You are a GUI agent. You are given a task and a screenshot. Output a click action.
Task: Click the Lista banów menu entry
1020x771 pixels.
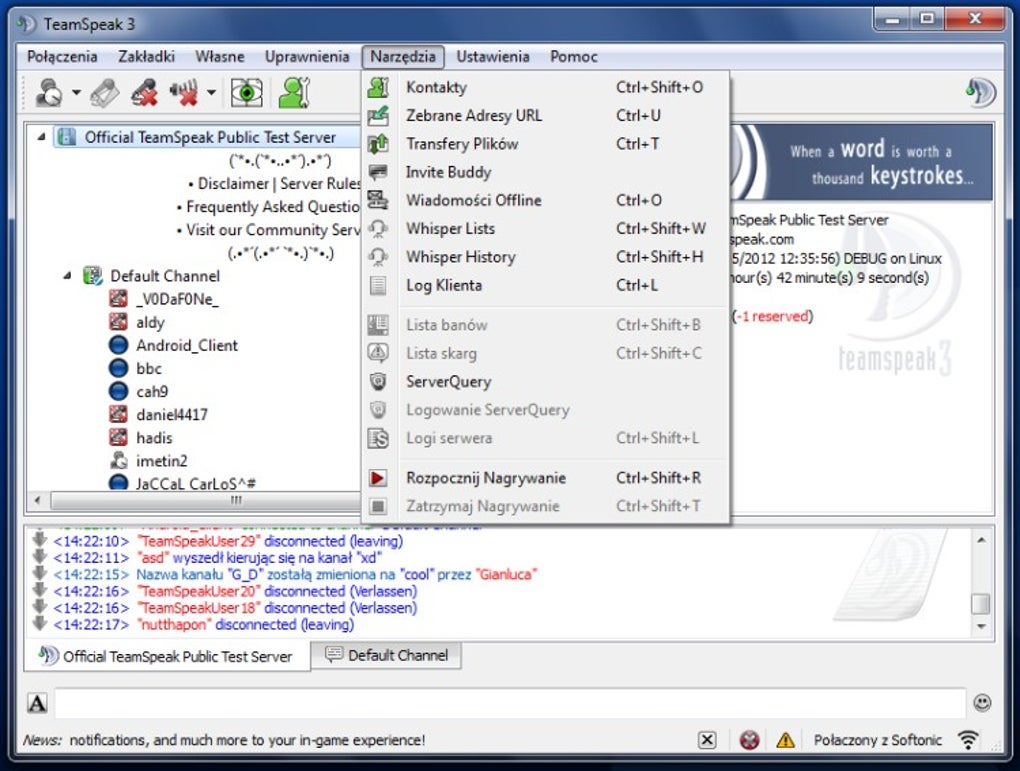[546, 325]
